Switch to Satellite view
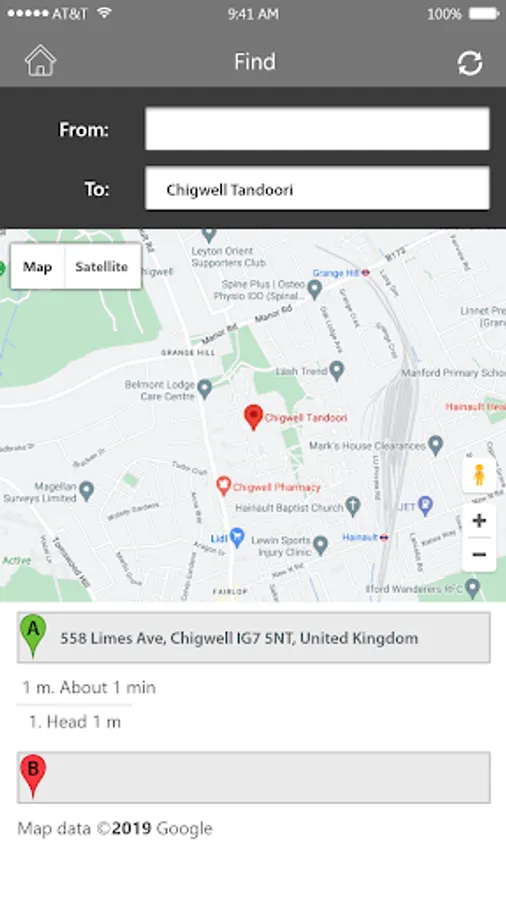The image size is (506, 900). [x=102, y=266]
